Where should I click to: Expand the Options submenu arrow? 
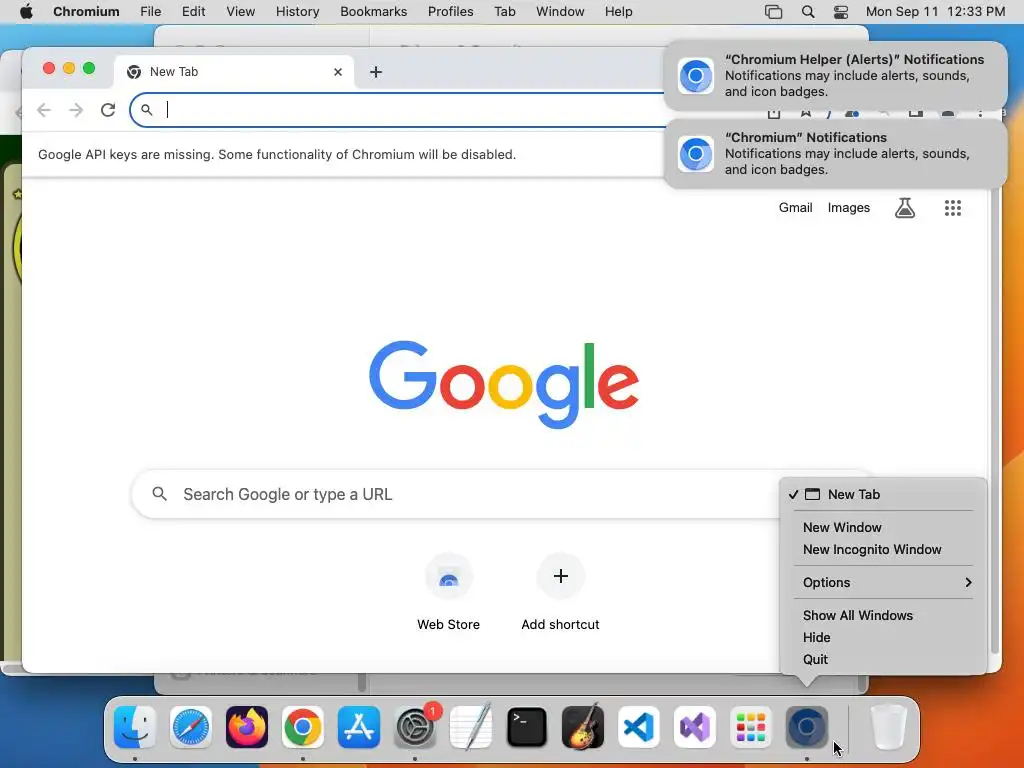click(x=968, y=583)
